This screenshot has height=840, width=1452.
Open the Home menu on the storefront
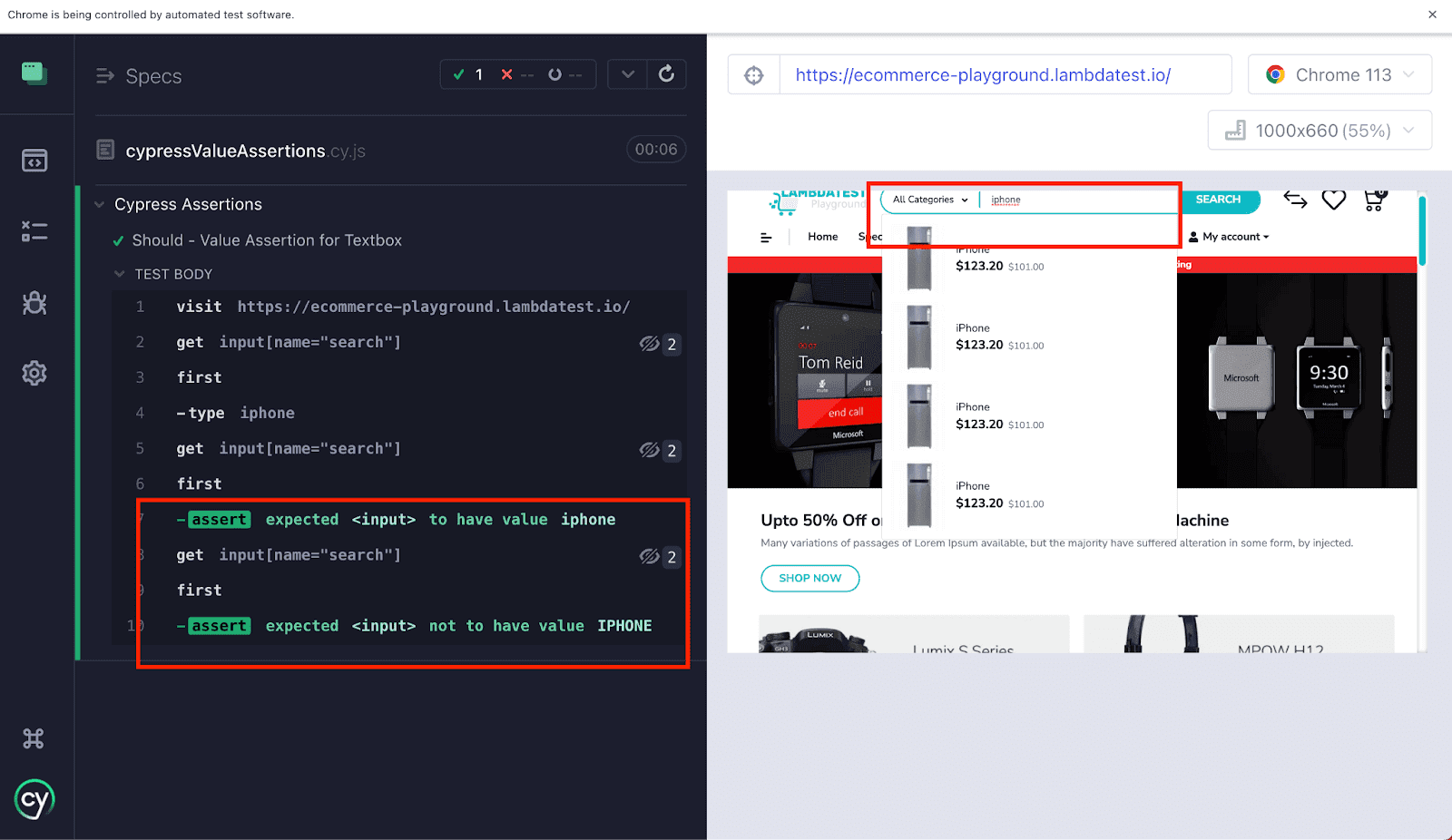822,236
